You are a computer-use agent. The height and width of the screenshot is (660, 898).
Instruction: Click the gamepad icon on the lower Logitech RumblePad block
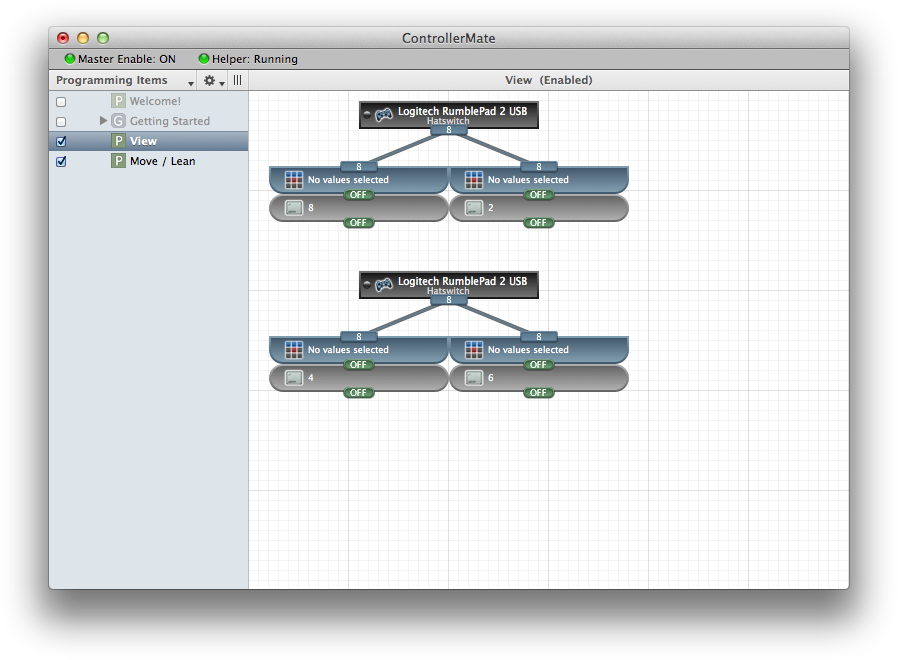(384, 285)
